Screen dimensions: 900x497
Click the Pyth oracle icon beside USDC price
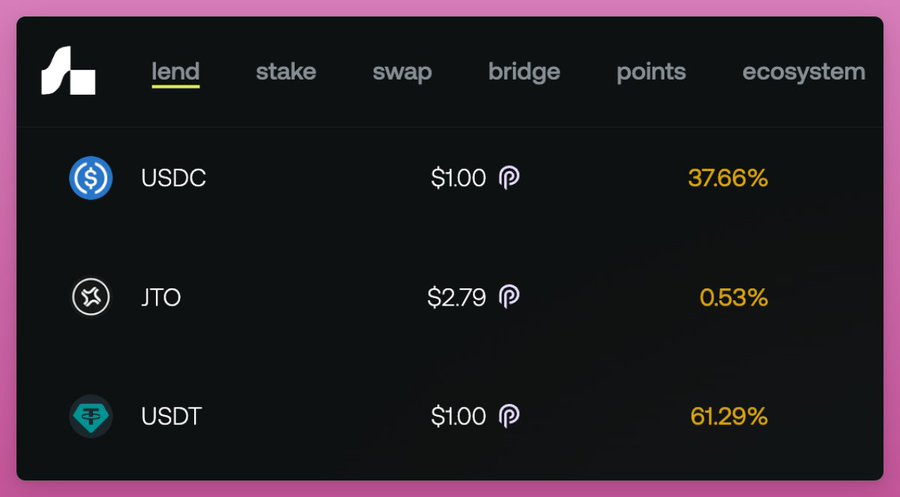509,179
